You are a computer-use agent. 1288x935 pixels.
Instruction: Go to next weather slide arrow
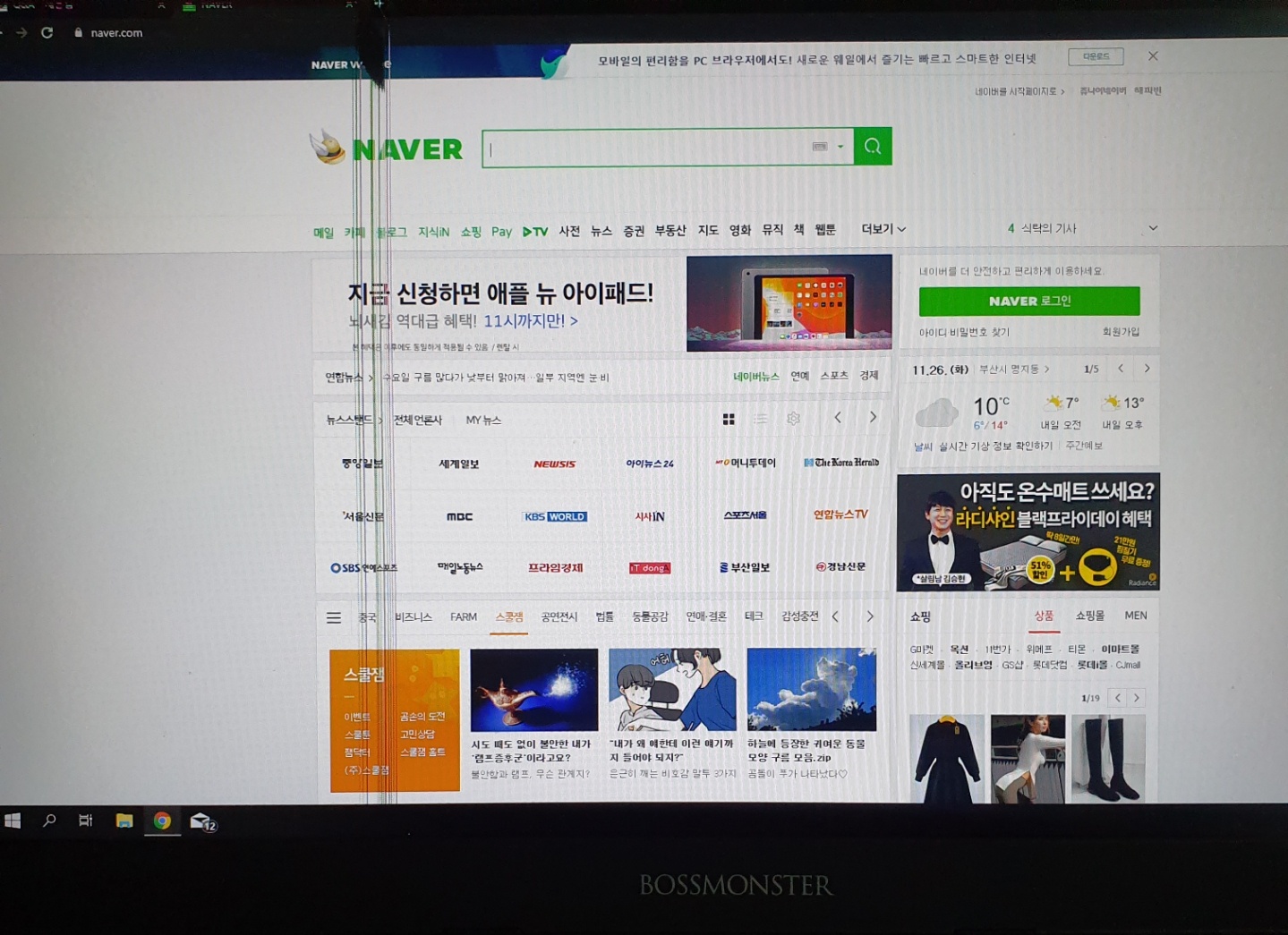click(1147, 369)
